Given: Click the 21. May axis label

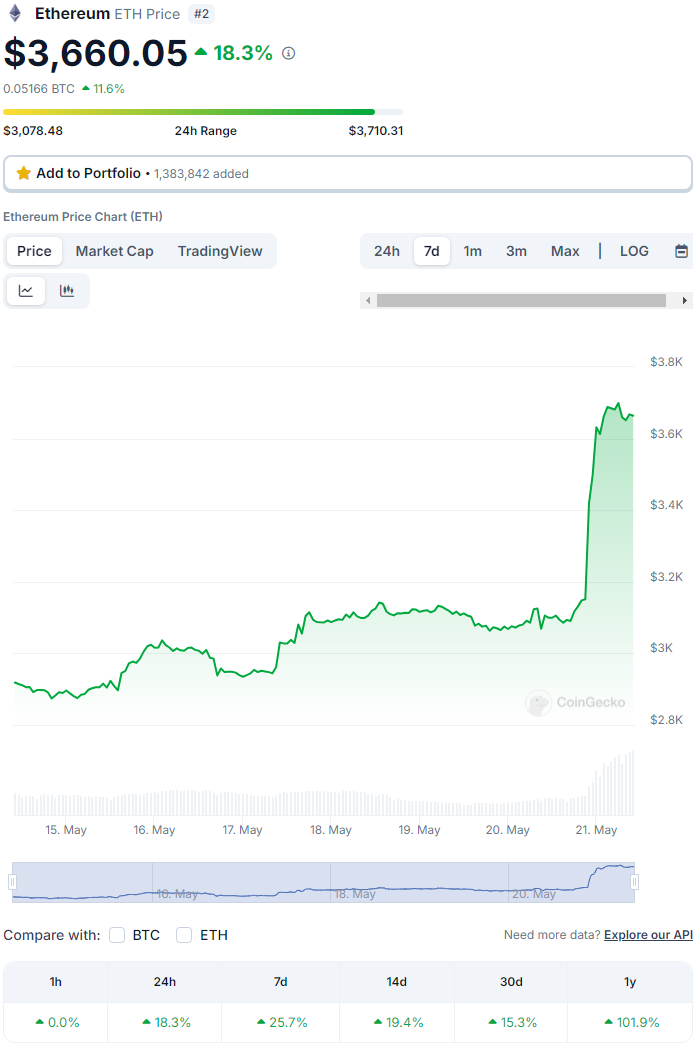Looking at the screenshot, I should 596,830.
